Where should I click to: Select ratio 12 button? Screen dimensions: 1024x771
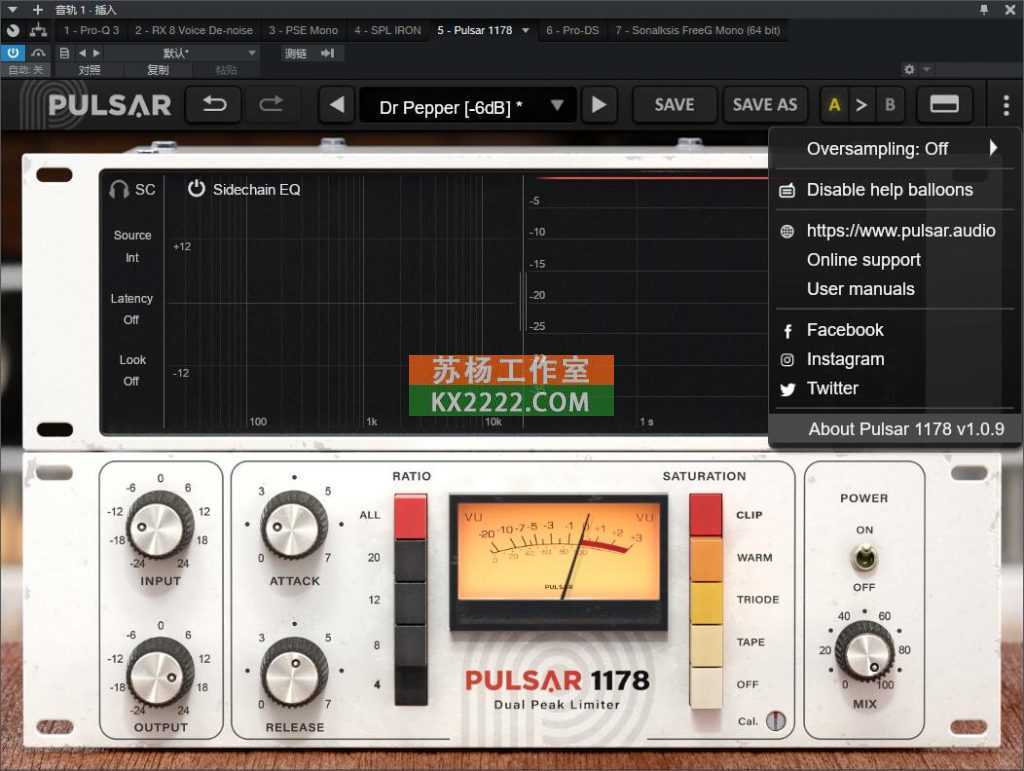[411, 603]
